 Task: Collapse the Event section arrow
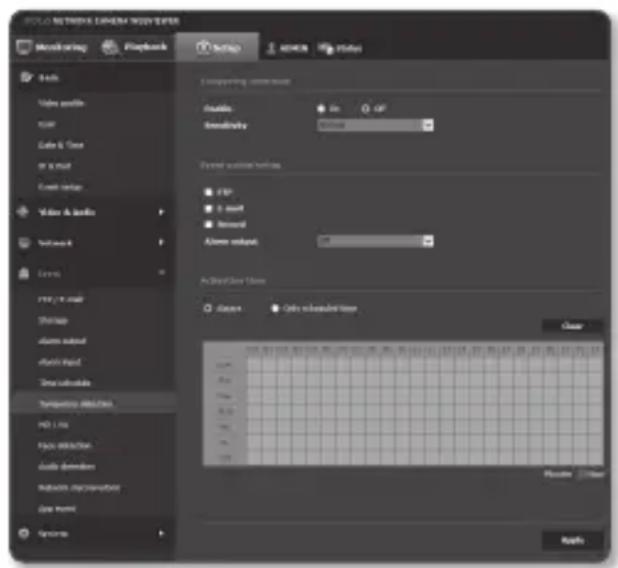162,273
